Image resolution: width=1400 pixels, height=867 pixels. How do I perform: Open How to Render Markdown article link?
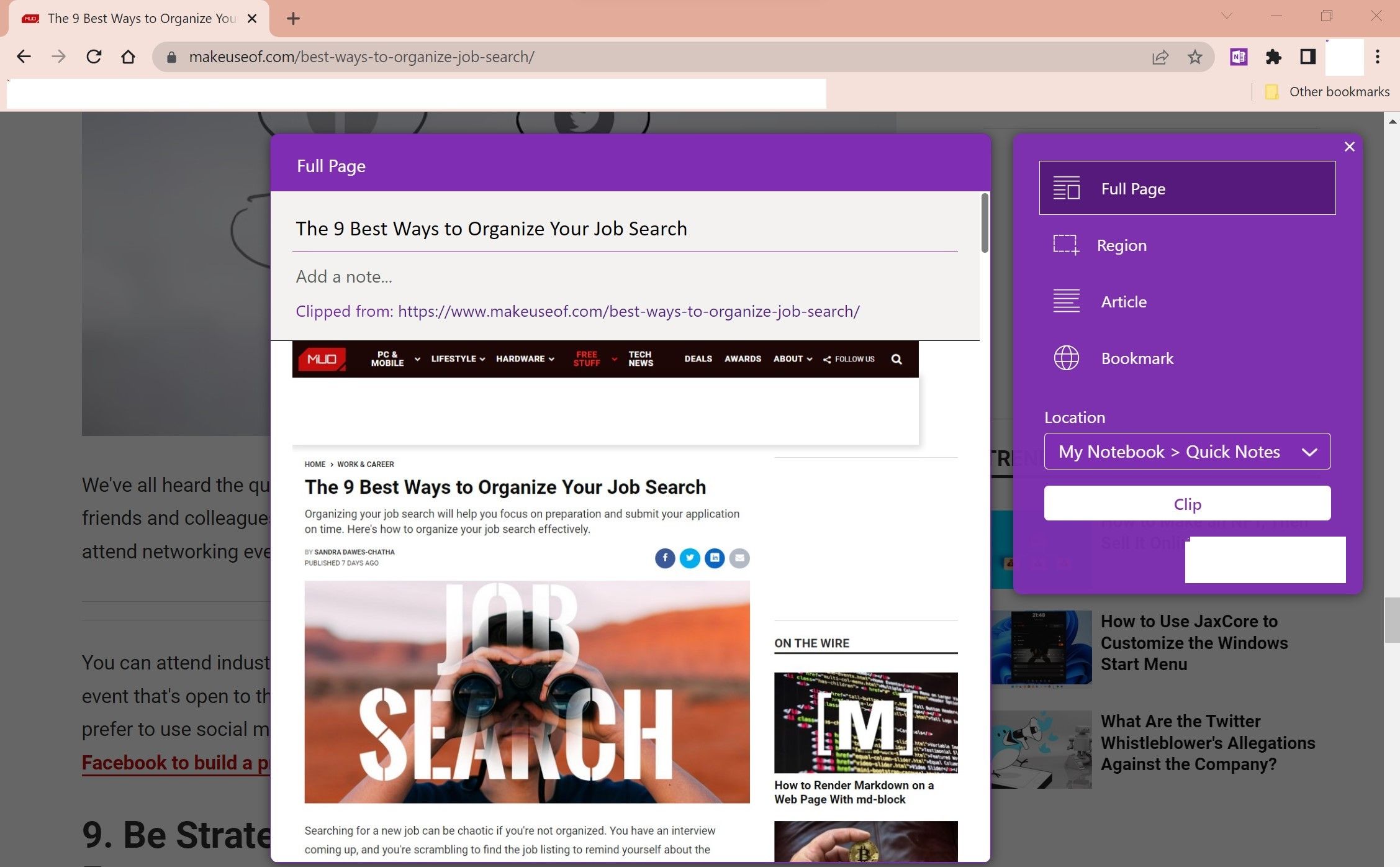[x=854, y=792]
